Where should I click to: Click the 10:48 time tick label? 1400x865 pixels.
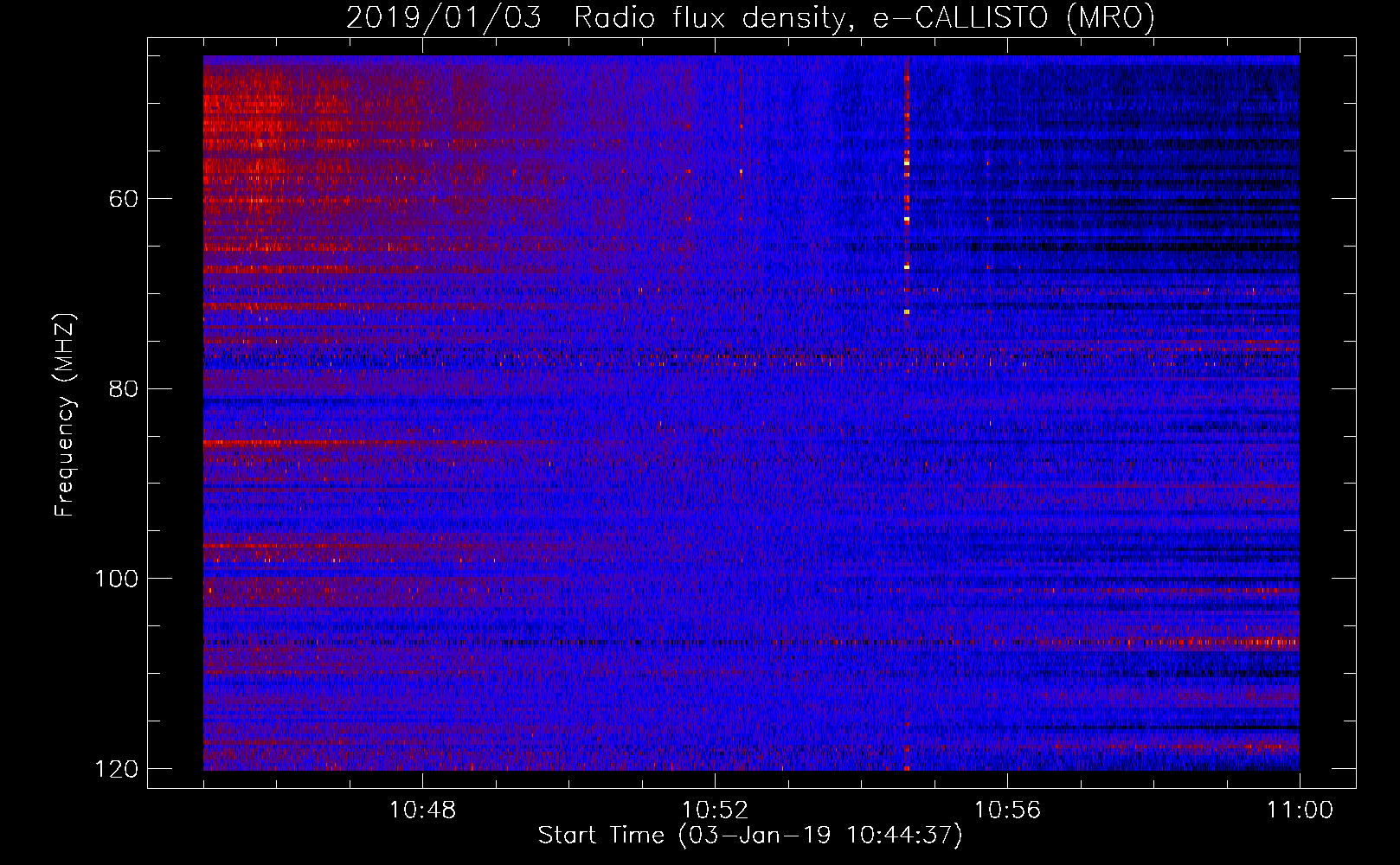pyautogui.click(x=422, y=811)
